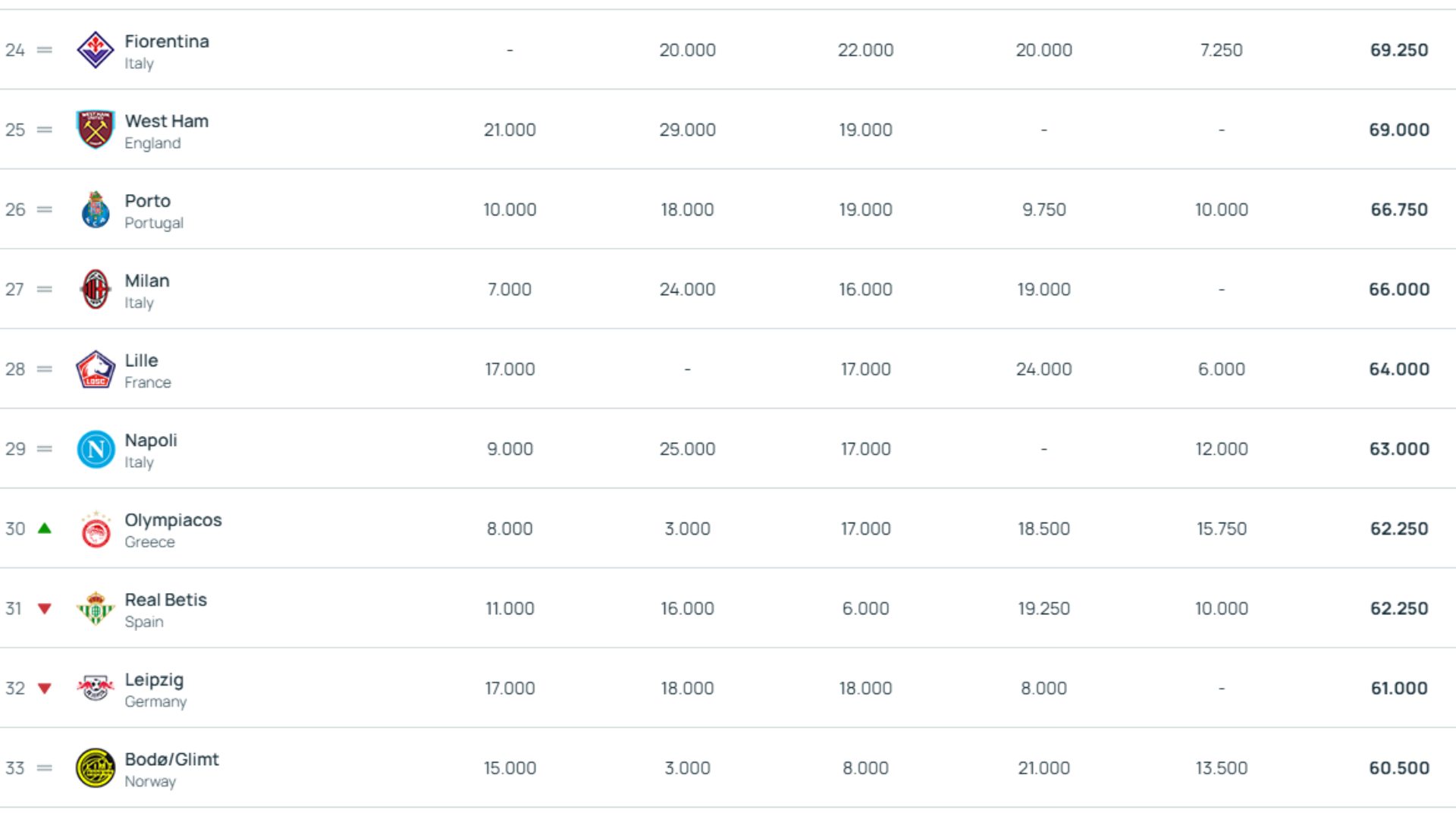Select the Bodø/Glimt team name
Viewport: 1456px width, 819px height.
(171, 760)
